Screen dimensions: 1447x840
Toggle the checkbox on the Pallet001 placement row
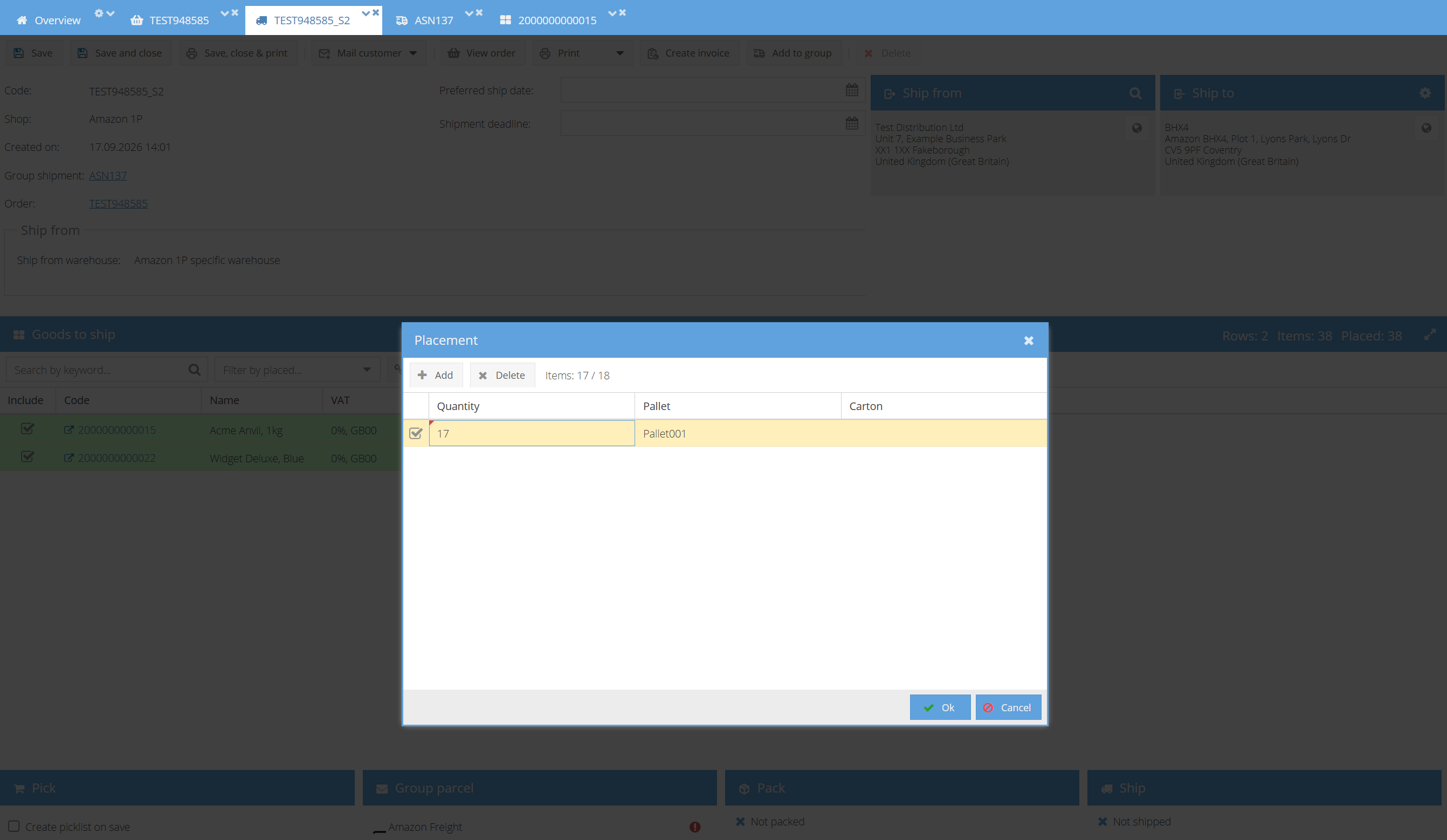click(x=416, y=434)
